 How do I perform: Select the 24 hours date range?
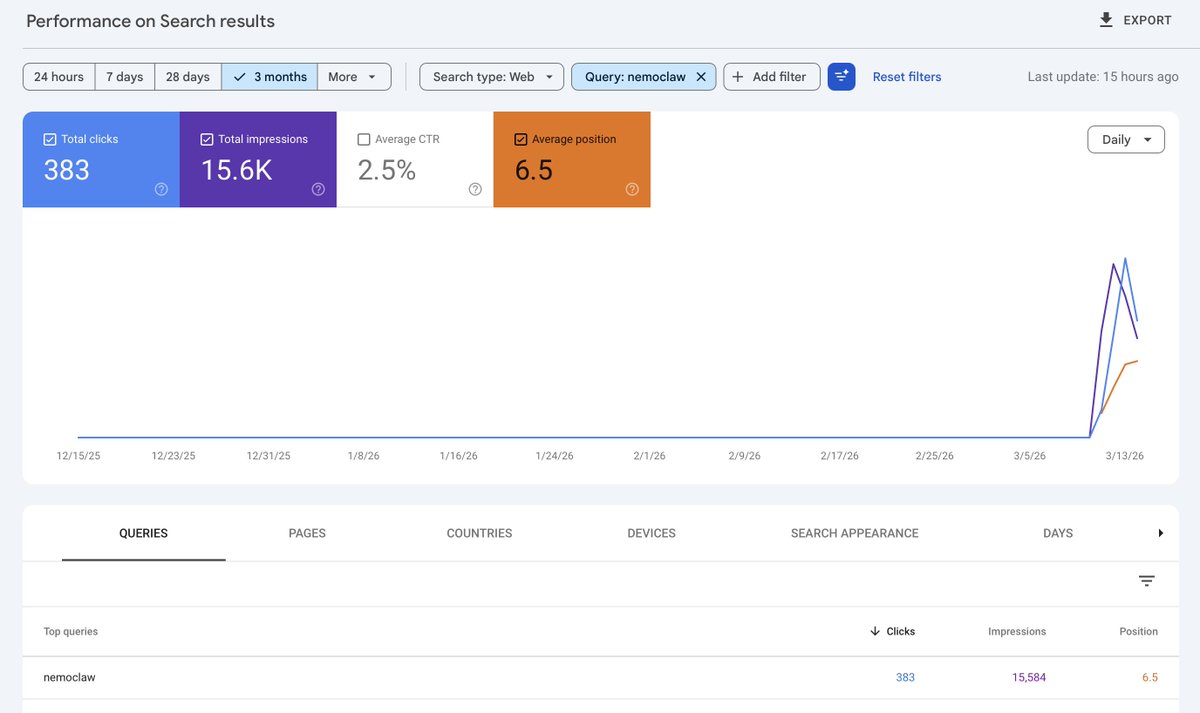pyautogui.click(x=59, y=77)
